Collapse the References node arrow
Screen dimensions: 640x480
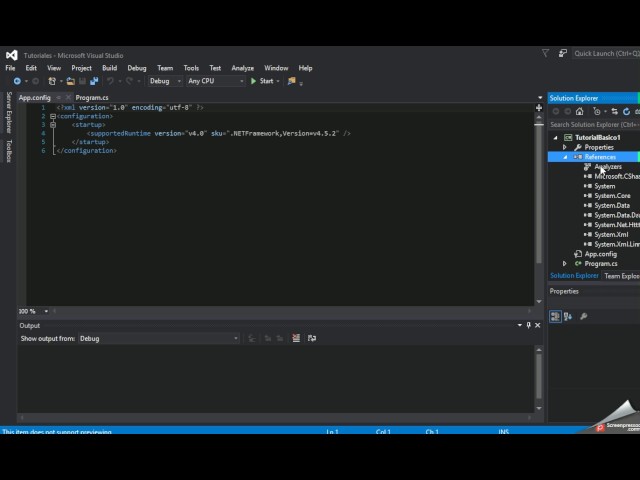[x=565, y=157]
